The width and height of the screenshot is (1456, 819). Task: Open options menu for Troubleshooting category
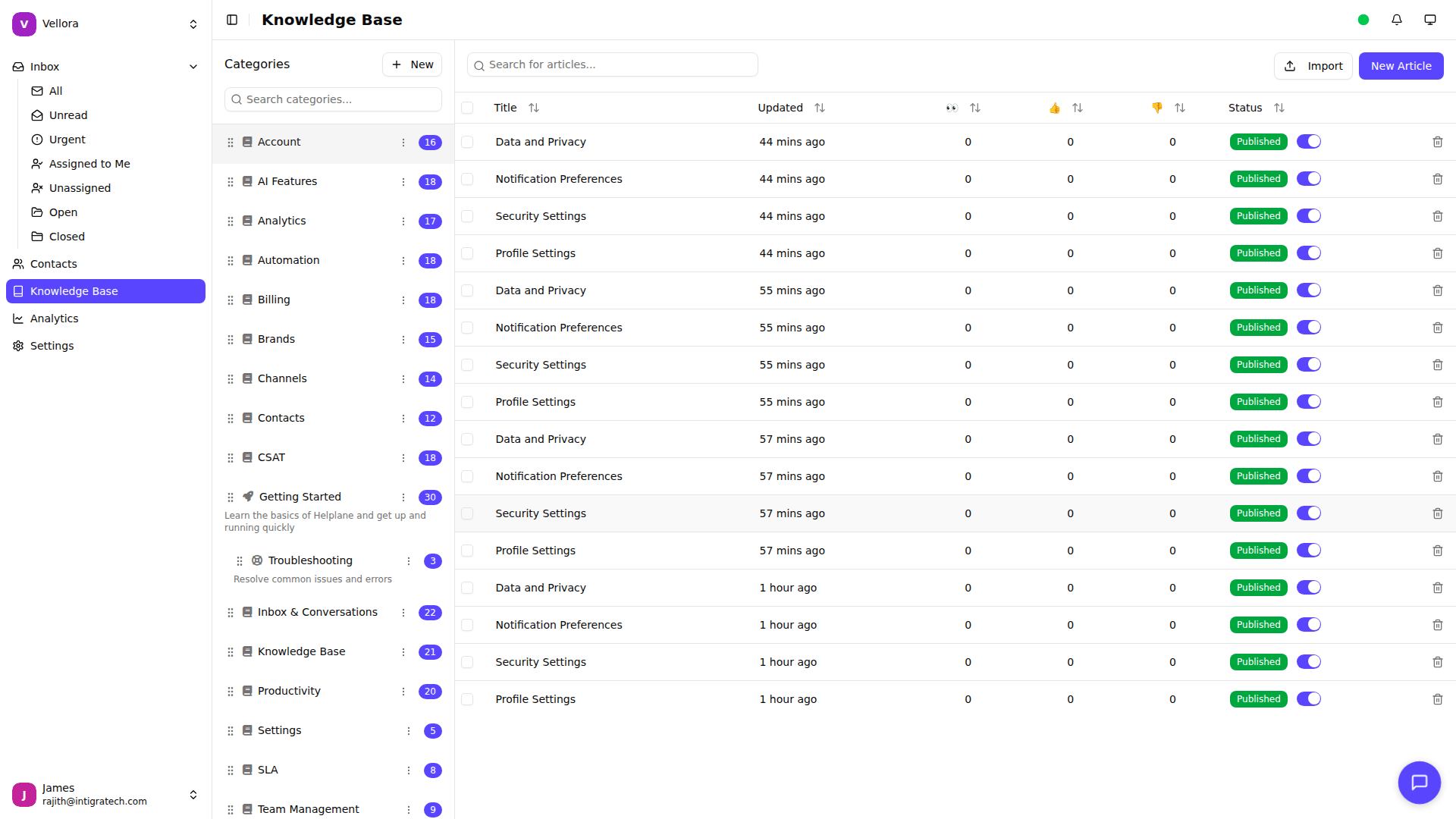coord(409,561)
